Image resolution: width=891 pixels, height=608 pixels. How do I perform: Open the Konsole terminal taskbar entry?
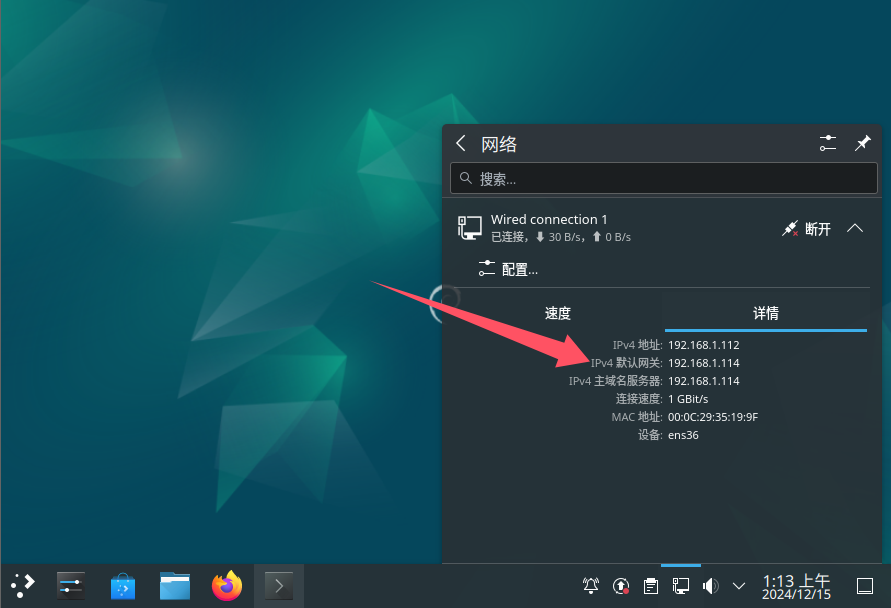pos(279,585)
